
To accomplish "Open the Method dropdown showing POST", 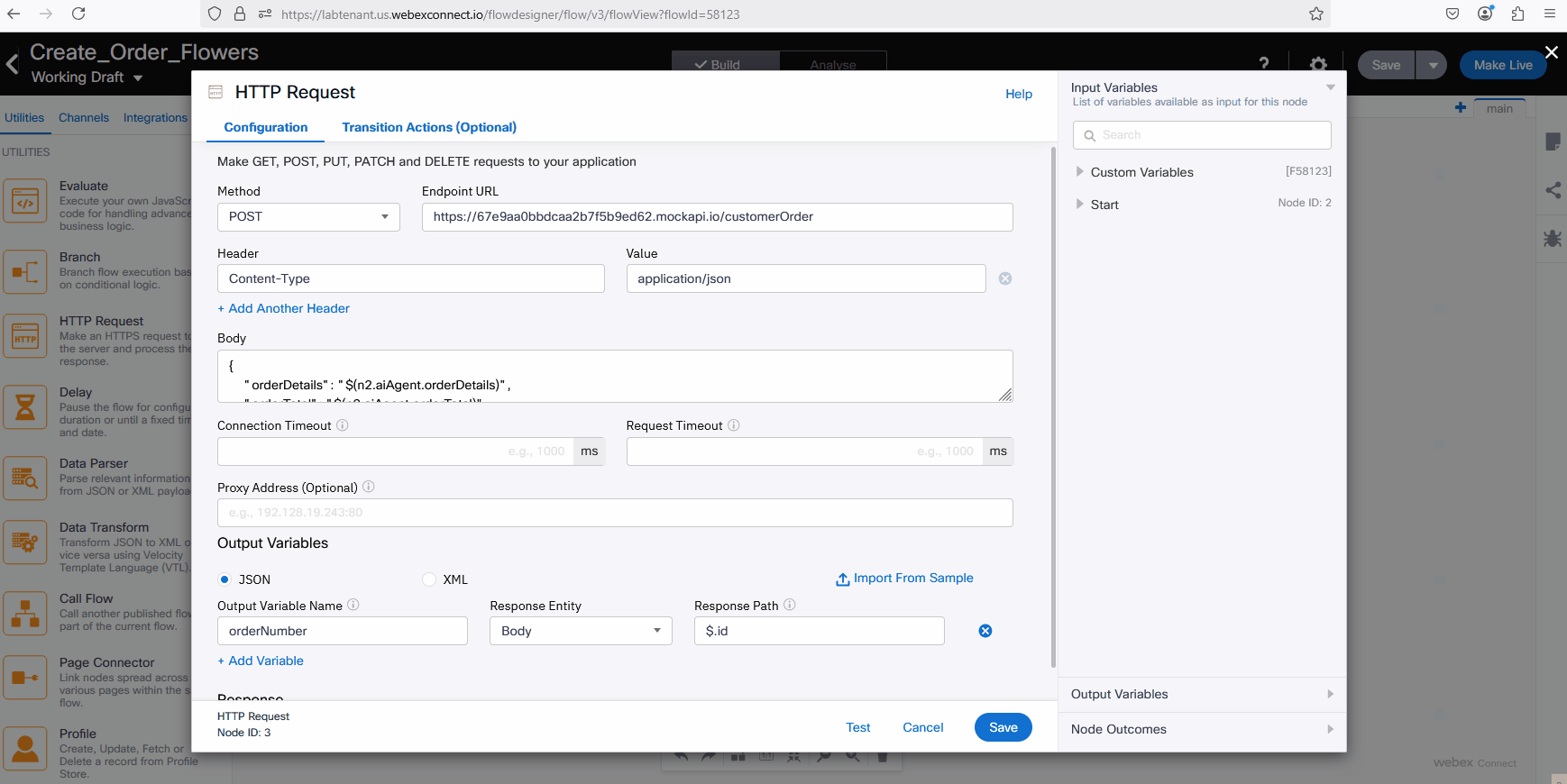I will coord(308,217).
